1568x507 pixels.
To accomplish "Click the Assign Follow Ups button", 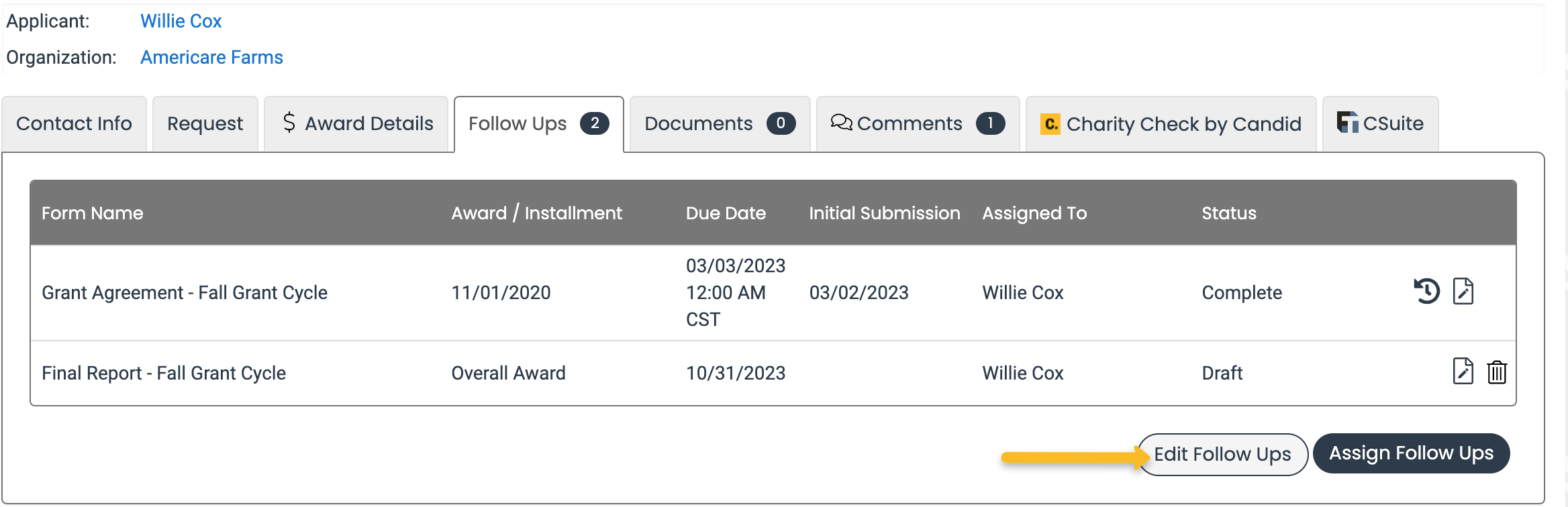I will [x=1412, y=453].
